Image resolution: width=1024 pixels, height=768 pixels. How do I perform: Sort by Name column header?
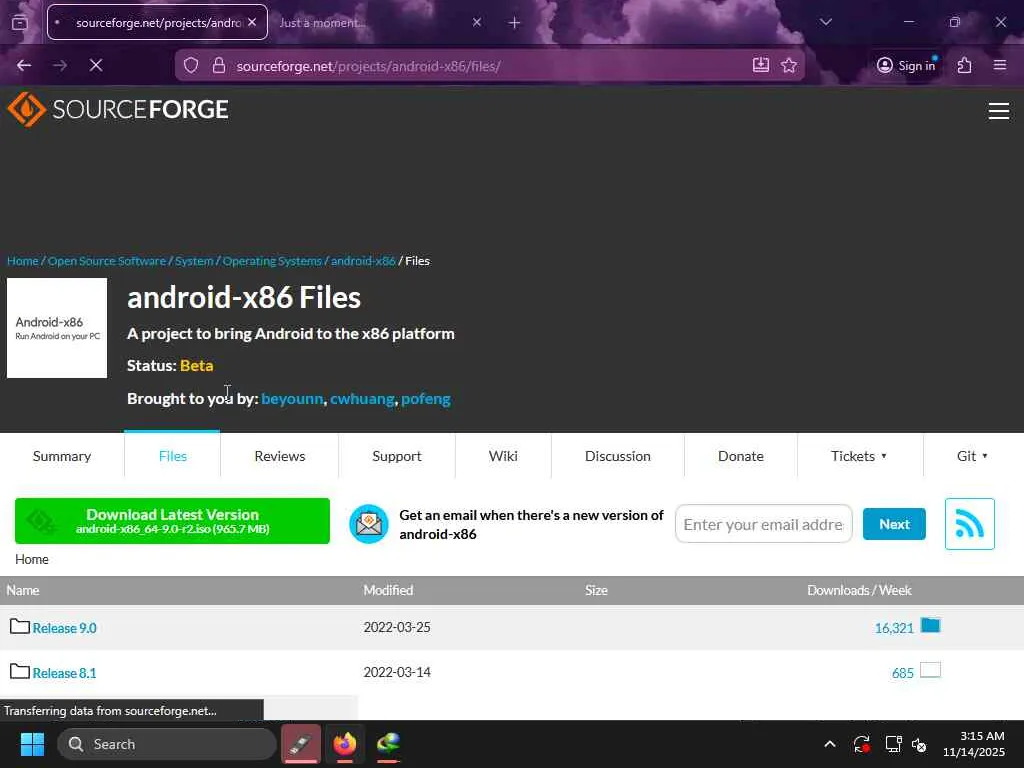23,590
